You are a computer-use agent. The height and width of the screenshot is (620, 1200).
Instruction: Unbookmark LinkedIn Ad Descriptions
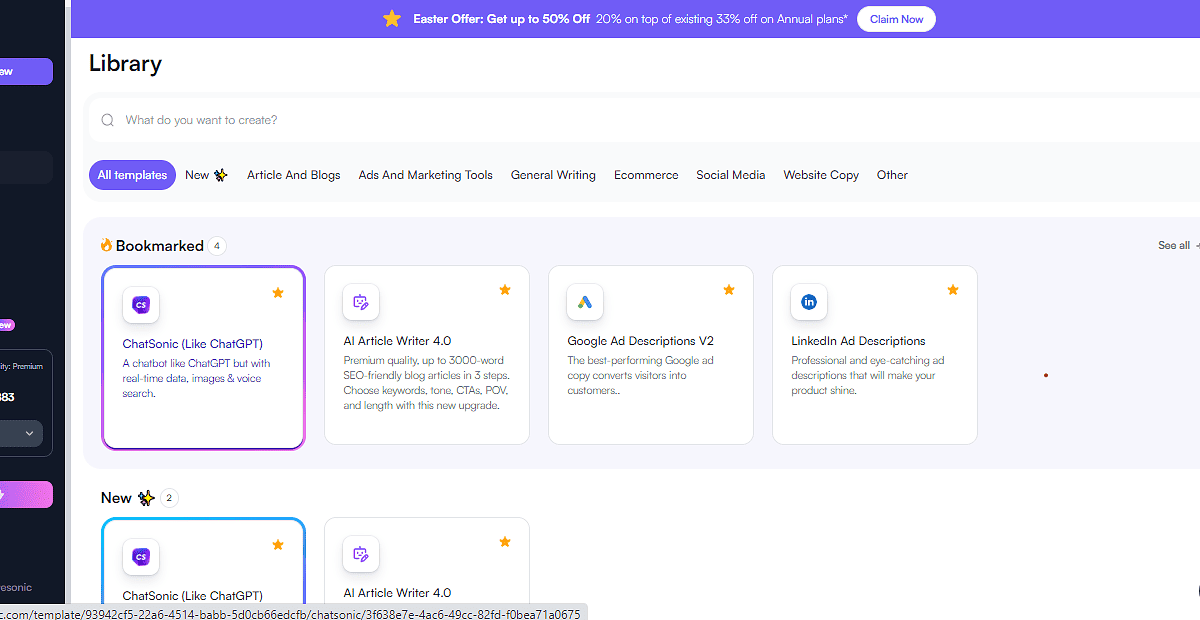coord(953,290)
